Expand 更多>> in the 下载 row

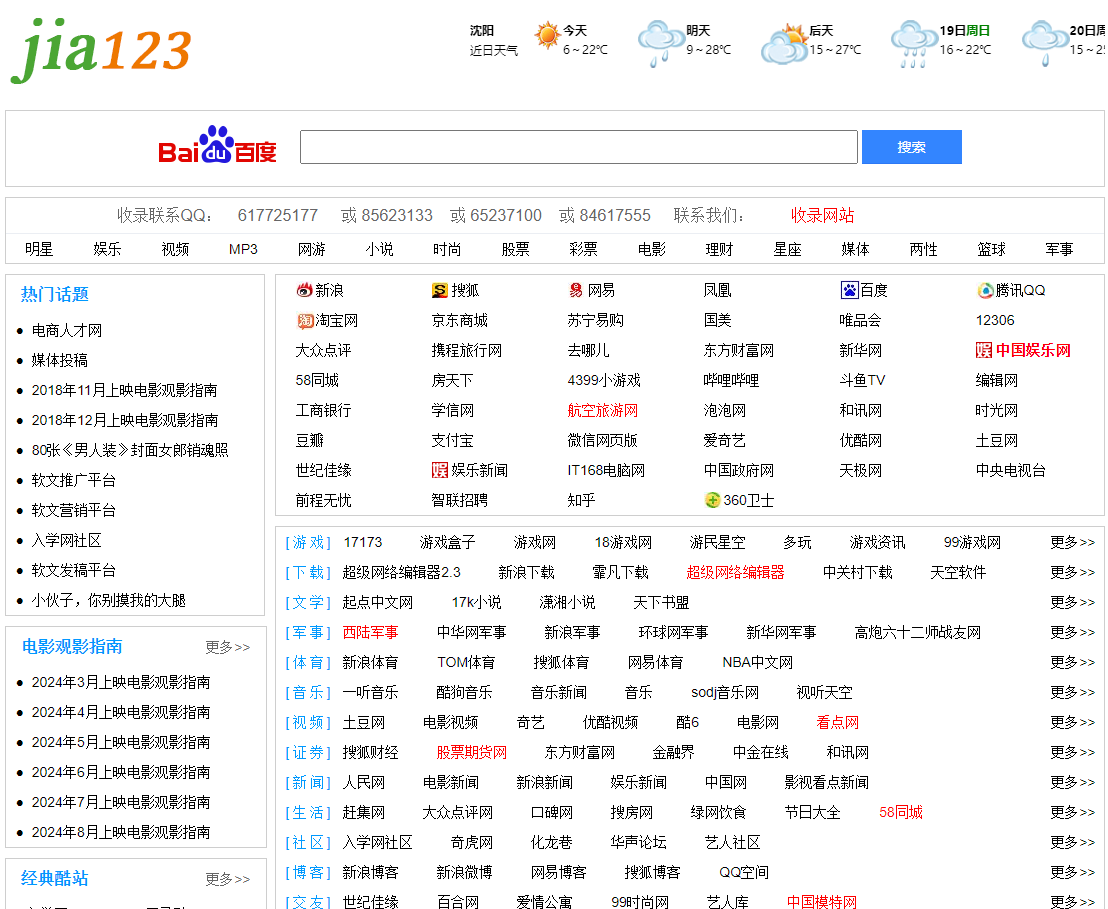[1073, 573]
